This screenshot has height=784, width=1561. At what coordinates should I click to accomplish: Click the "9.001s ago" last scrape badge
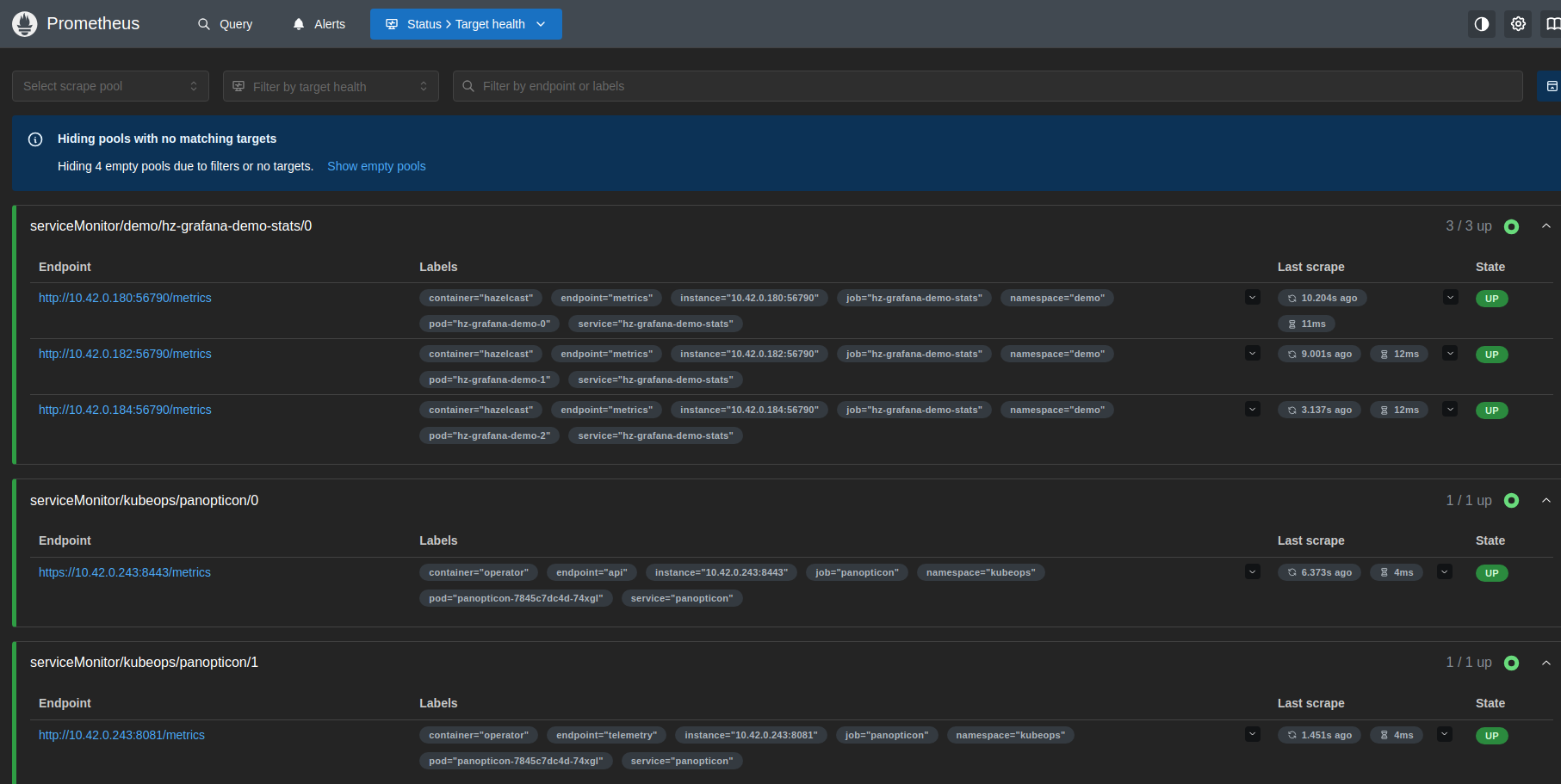click(x=1320, y=354)
